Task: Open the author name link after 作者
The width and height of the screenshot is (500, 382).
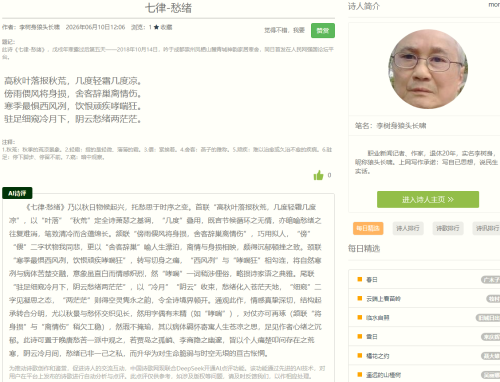Action: point(40,27)
